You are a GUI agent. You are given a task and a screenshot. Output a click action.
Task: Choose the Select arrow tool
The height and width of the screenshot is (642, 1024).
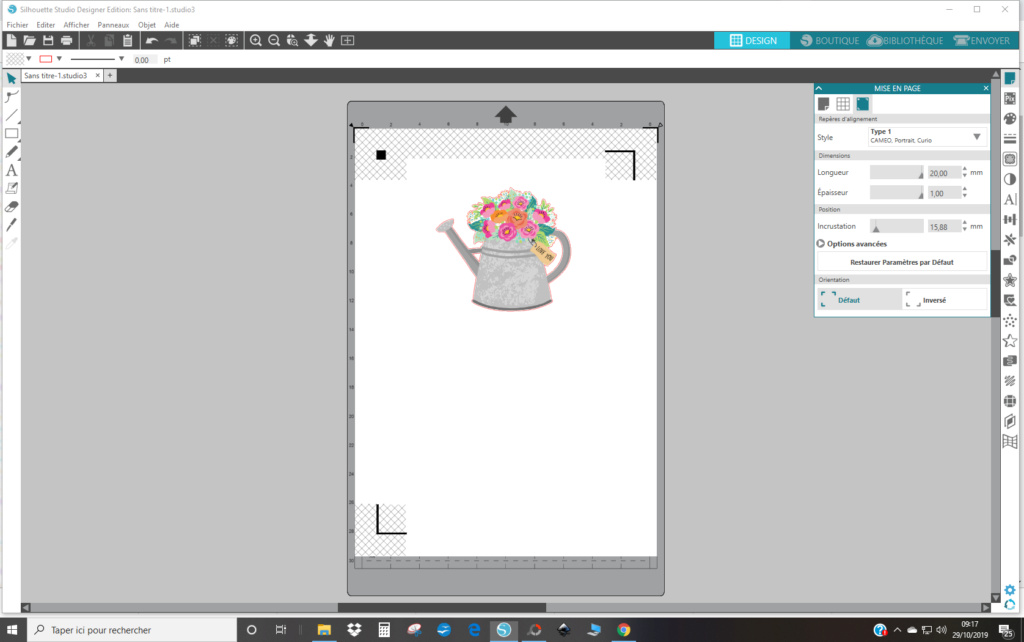[11, 78]
